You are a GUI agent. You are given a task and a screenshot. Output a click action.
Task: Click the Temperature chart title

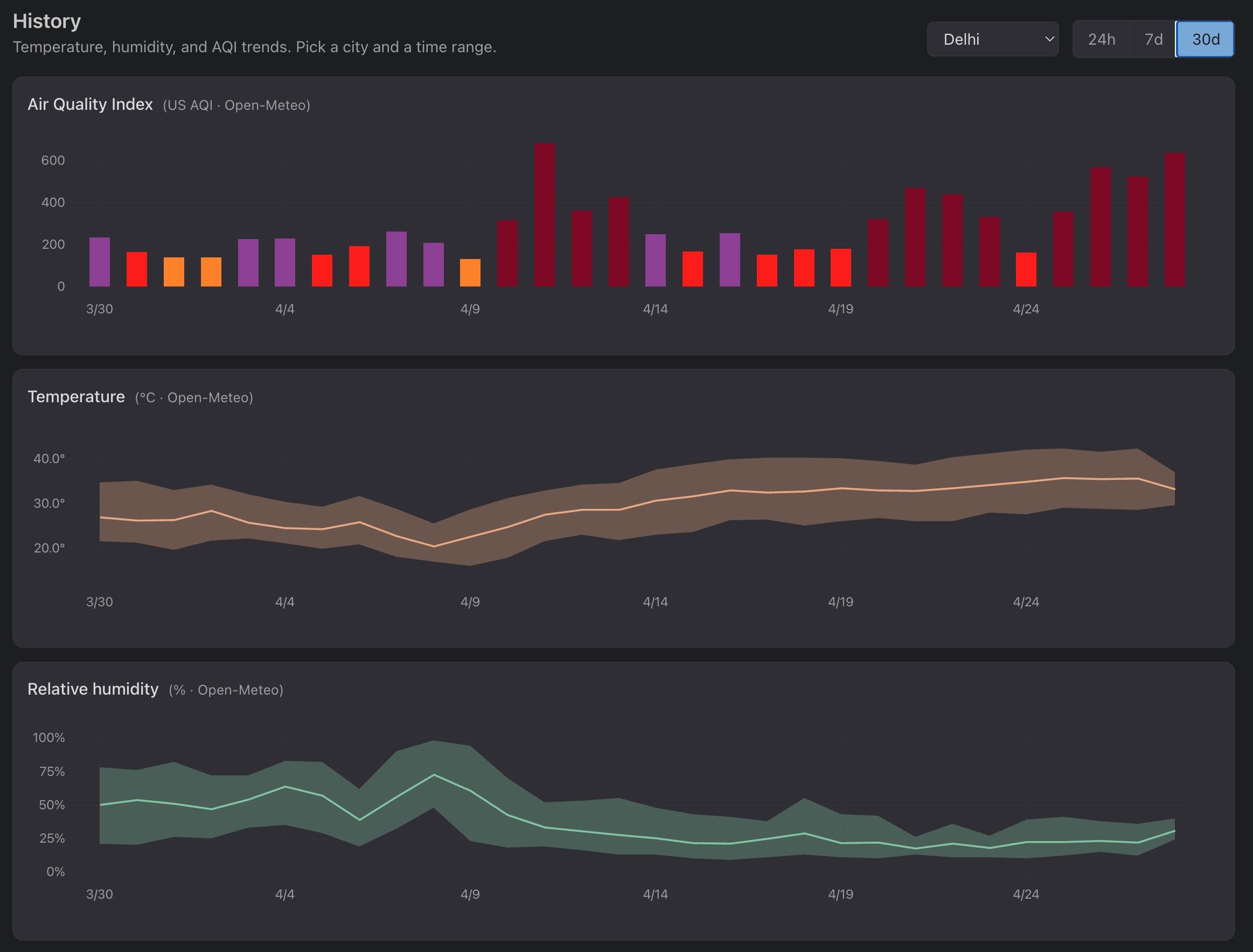pos(76,397)
